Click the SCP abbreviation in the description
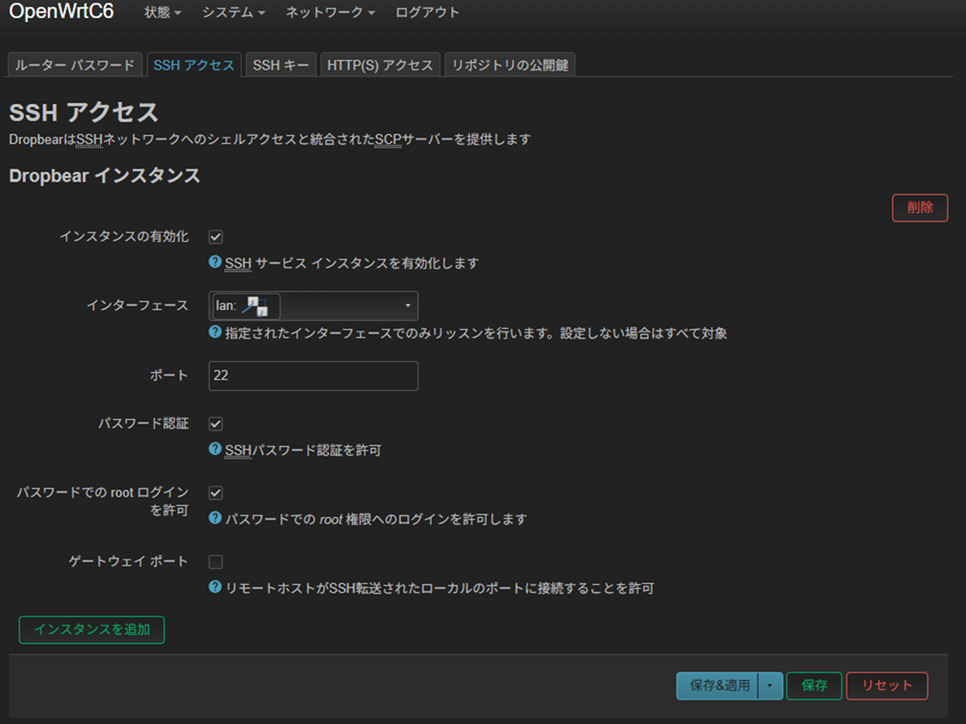 (388, 140)
